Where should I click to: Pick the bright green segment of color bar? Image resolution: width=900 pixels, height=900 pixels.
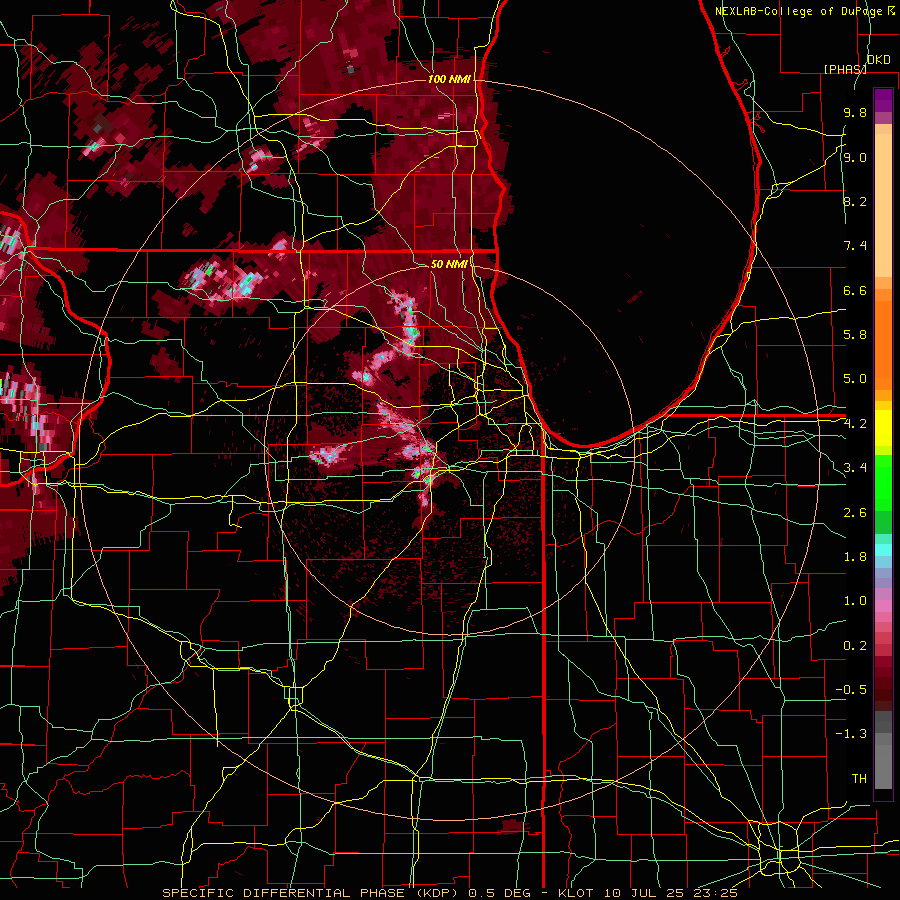pos(883,485)
